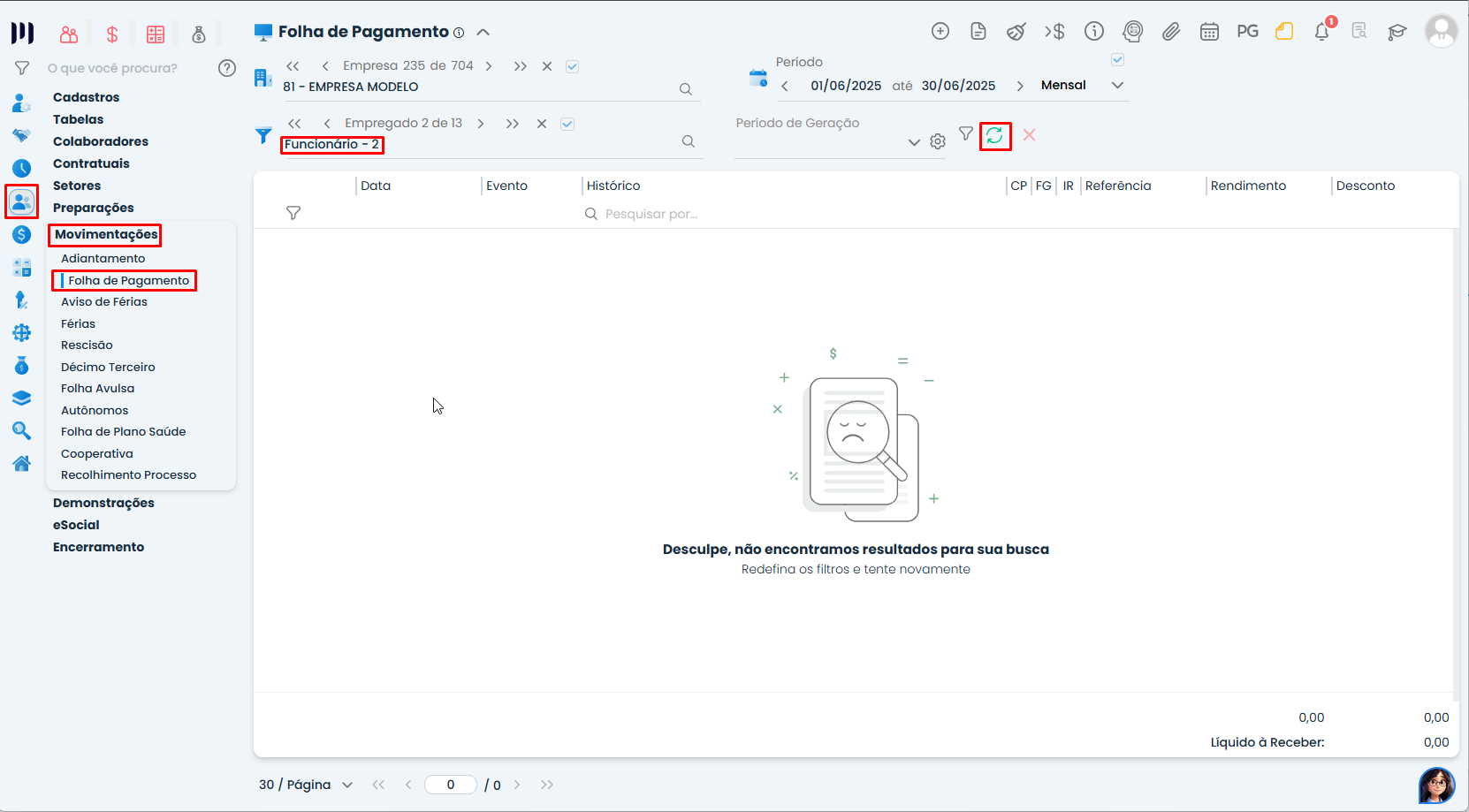Open the notifications bell
1469x812 pixels.
pos(1321,32)
